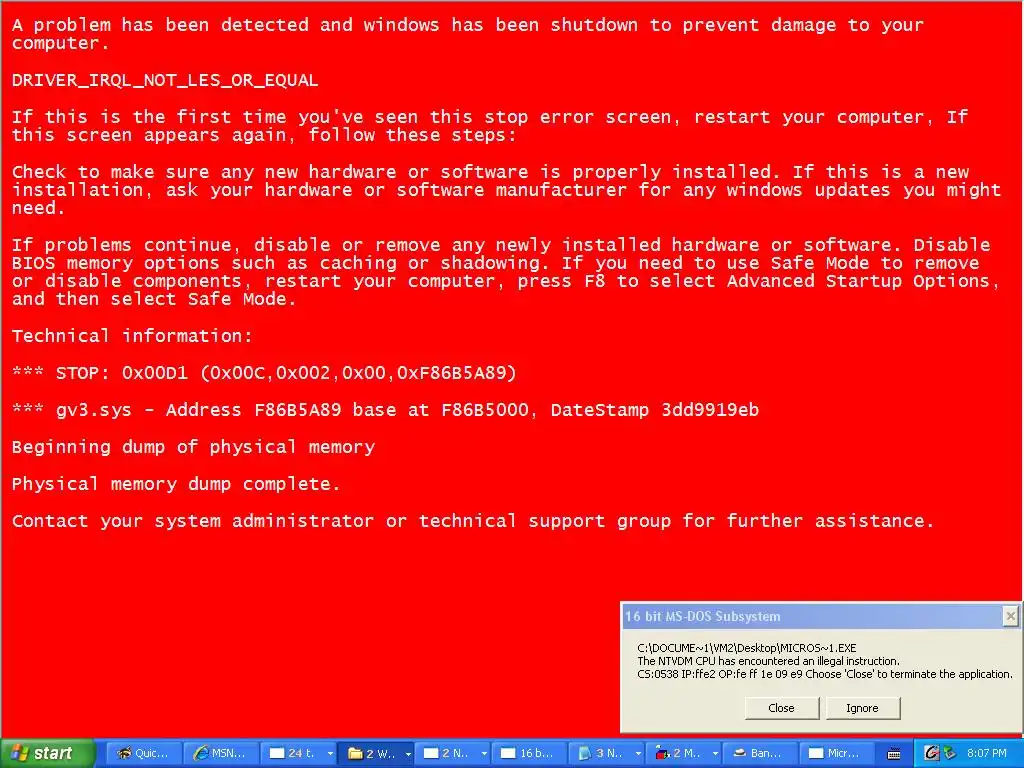Screen dimensions: 1024x768
Task: Click the Internet Explorer icon on MSN taskbar button
Action: click(x=201, y=753)
